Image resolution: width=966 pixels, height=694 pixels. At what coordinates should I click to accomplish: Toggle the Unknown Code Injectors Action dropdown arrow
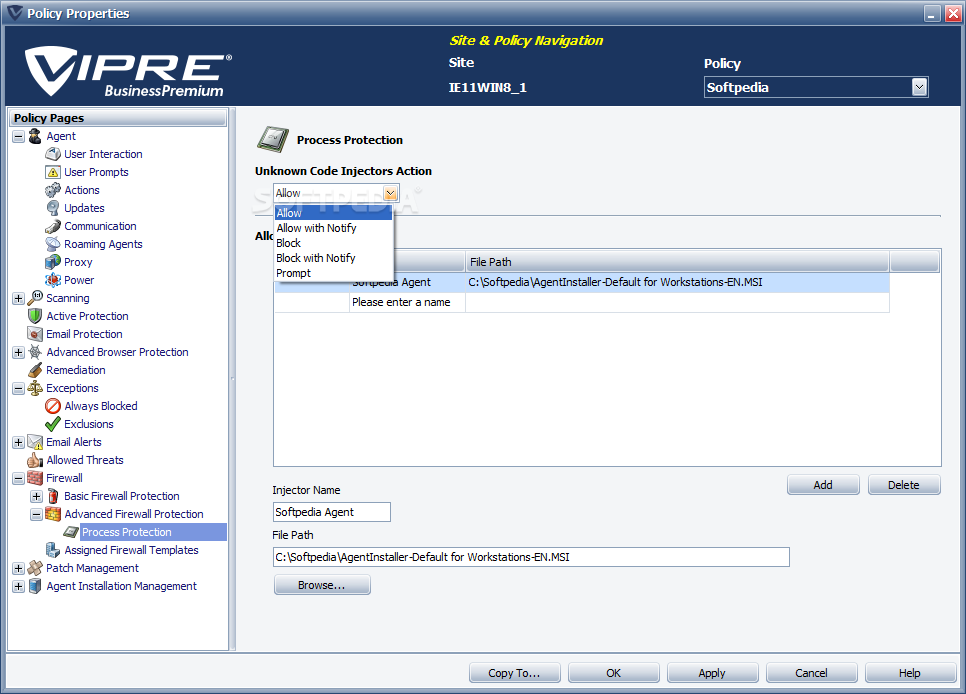(390, 194)
